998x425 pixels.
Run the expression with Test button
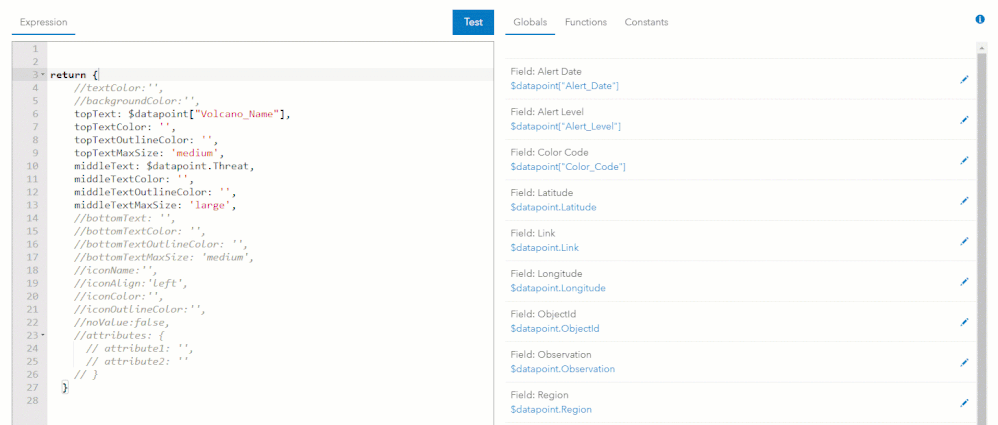click(x=473, y=22)
